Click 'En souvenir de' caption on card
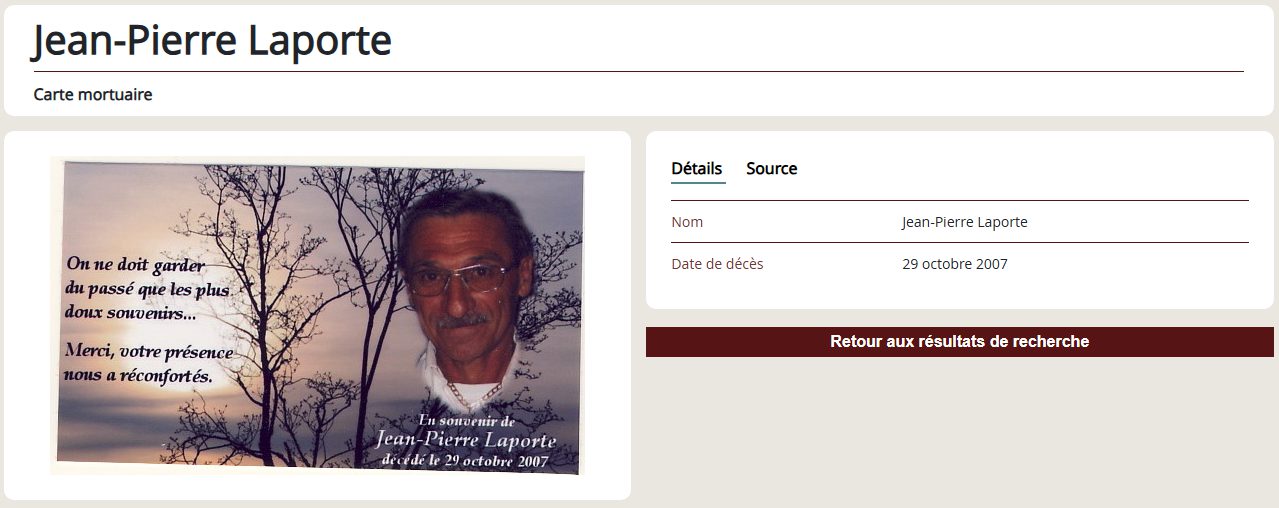 click(466, 422)
